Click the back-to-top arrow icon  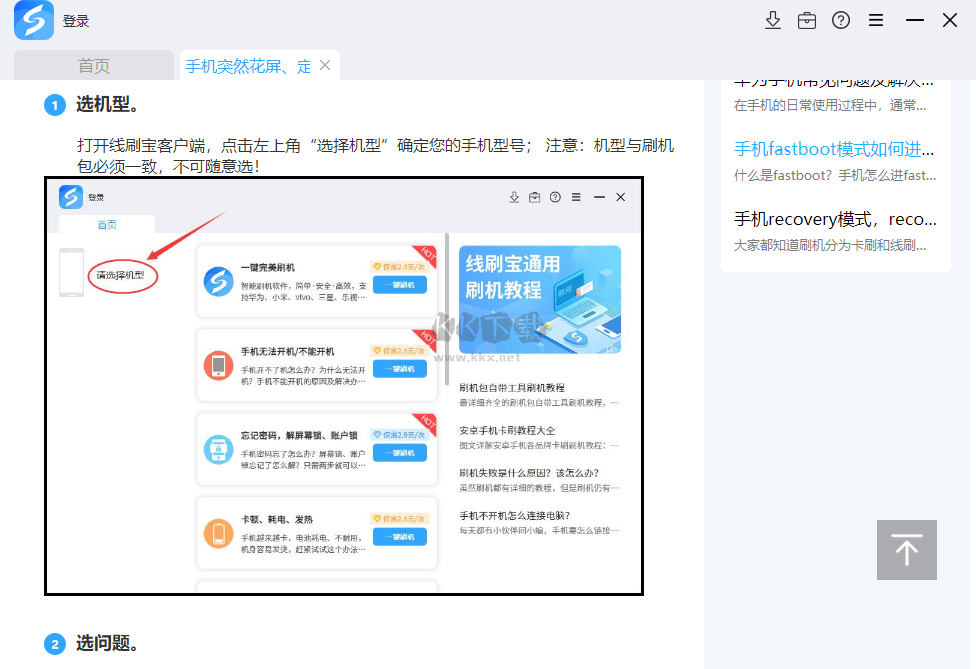[x=906, y=549]
